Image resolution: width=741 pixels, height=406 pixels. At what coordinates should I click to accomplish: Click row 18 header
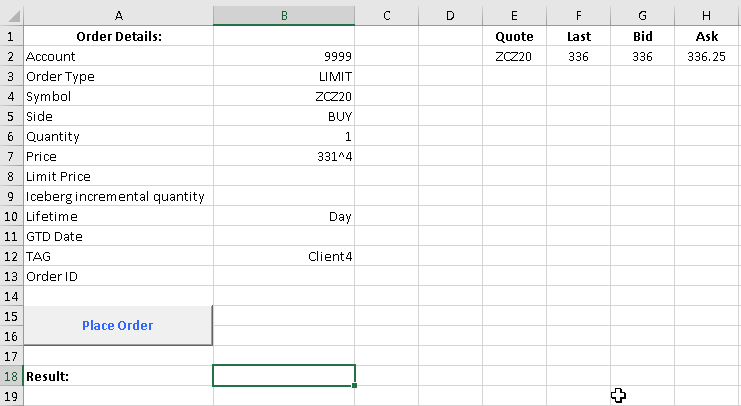point(10,376)
